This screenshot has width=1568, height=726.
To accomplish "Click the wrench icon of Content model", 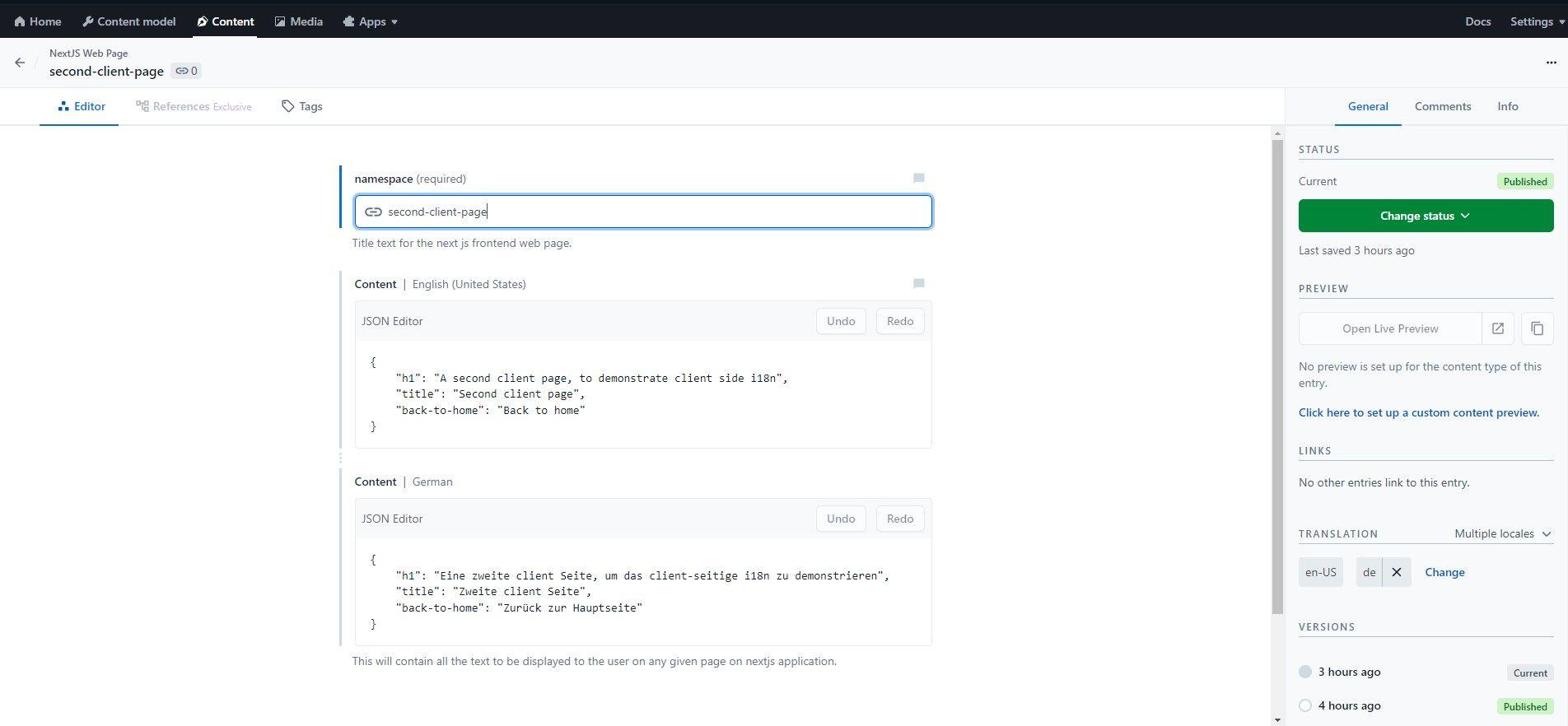I will 88,21.
